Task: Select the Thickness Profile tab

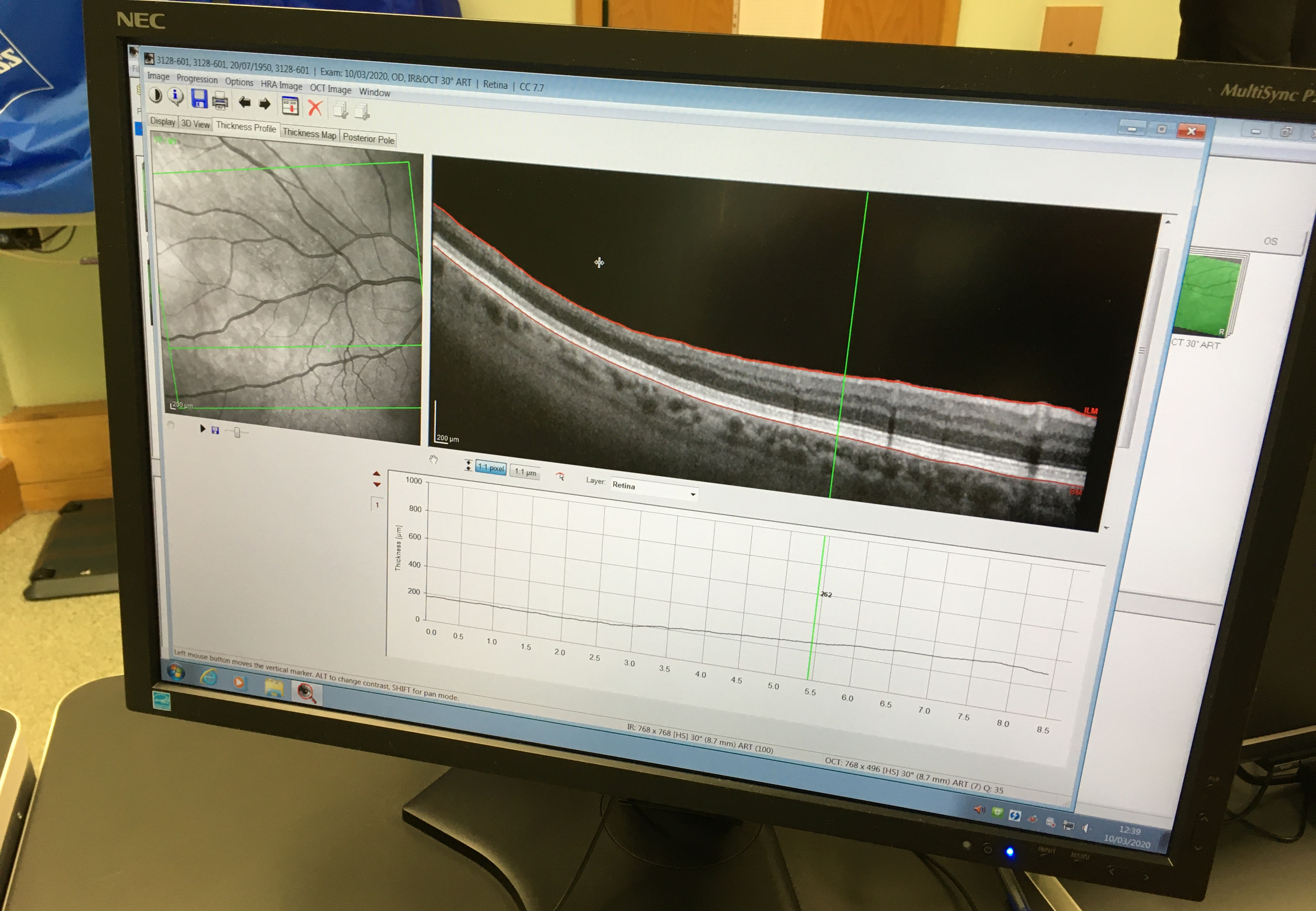Action: point(246,127)
